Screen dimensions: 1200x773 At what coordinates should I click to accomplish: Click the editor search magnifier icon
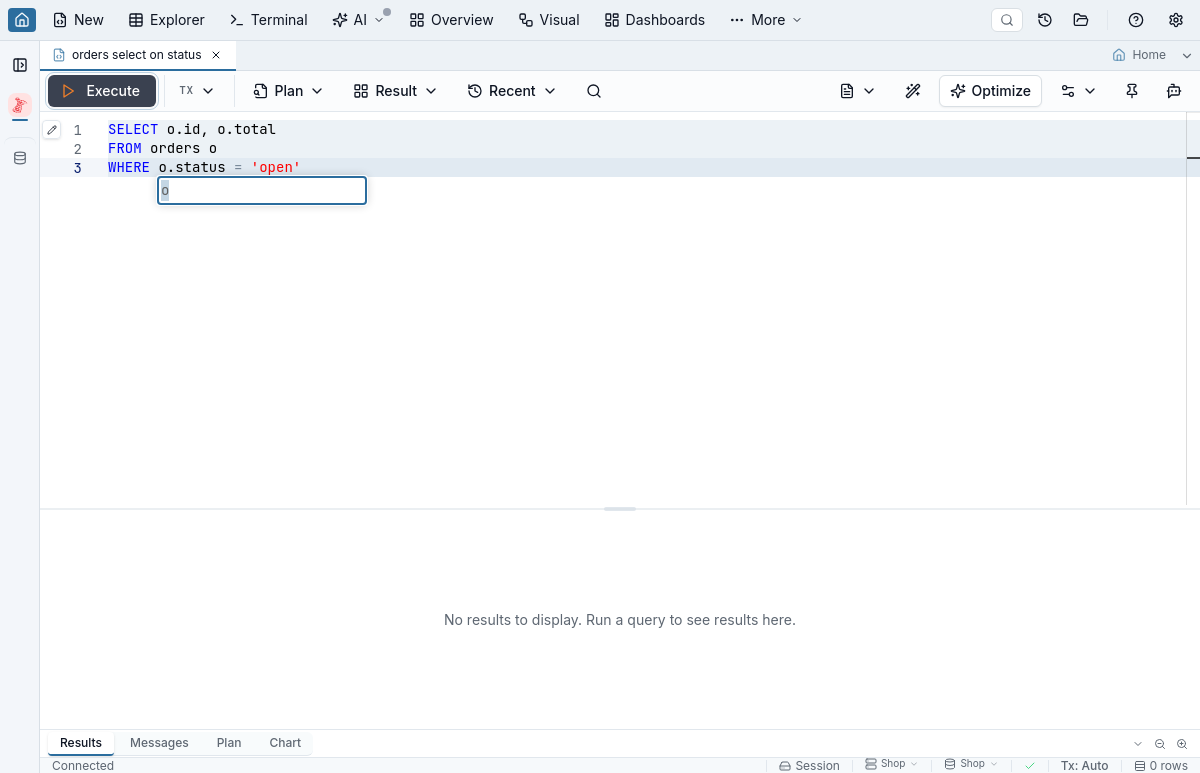[594, 91]
